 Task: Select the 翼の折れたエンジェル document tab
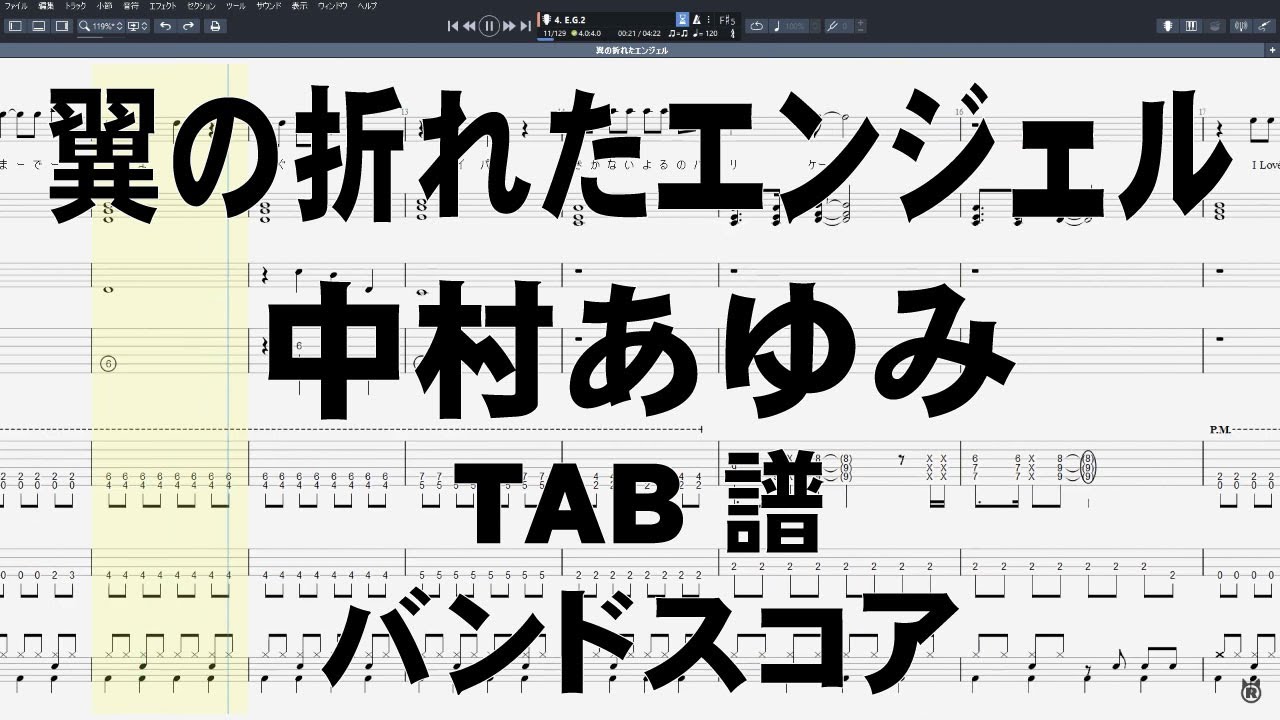point(632,49)
